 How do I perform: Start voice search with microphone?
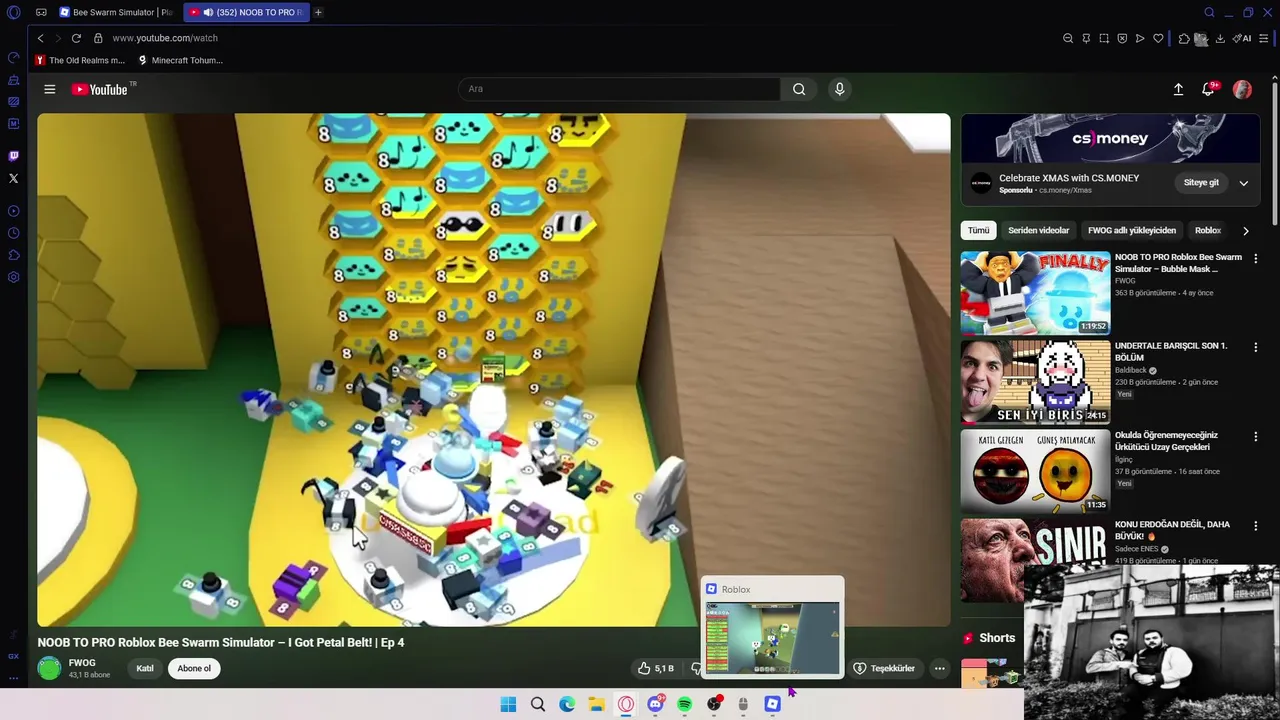[x=839, y=89]
